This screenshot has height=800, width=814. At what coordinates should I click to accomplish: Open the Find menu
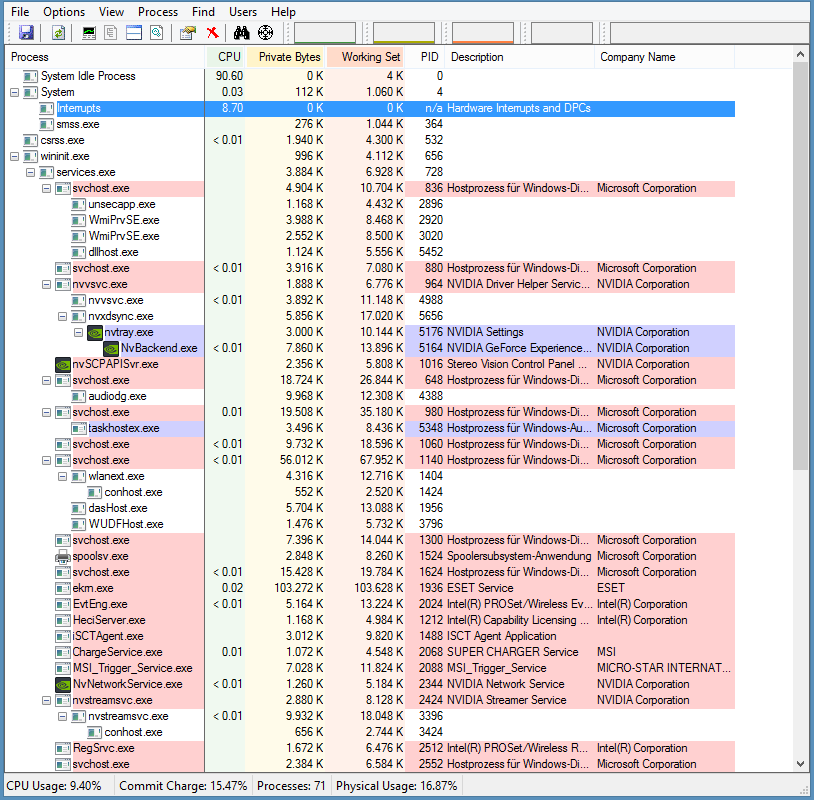(203, 11)
